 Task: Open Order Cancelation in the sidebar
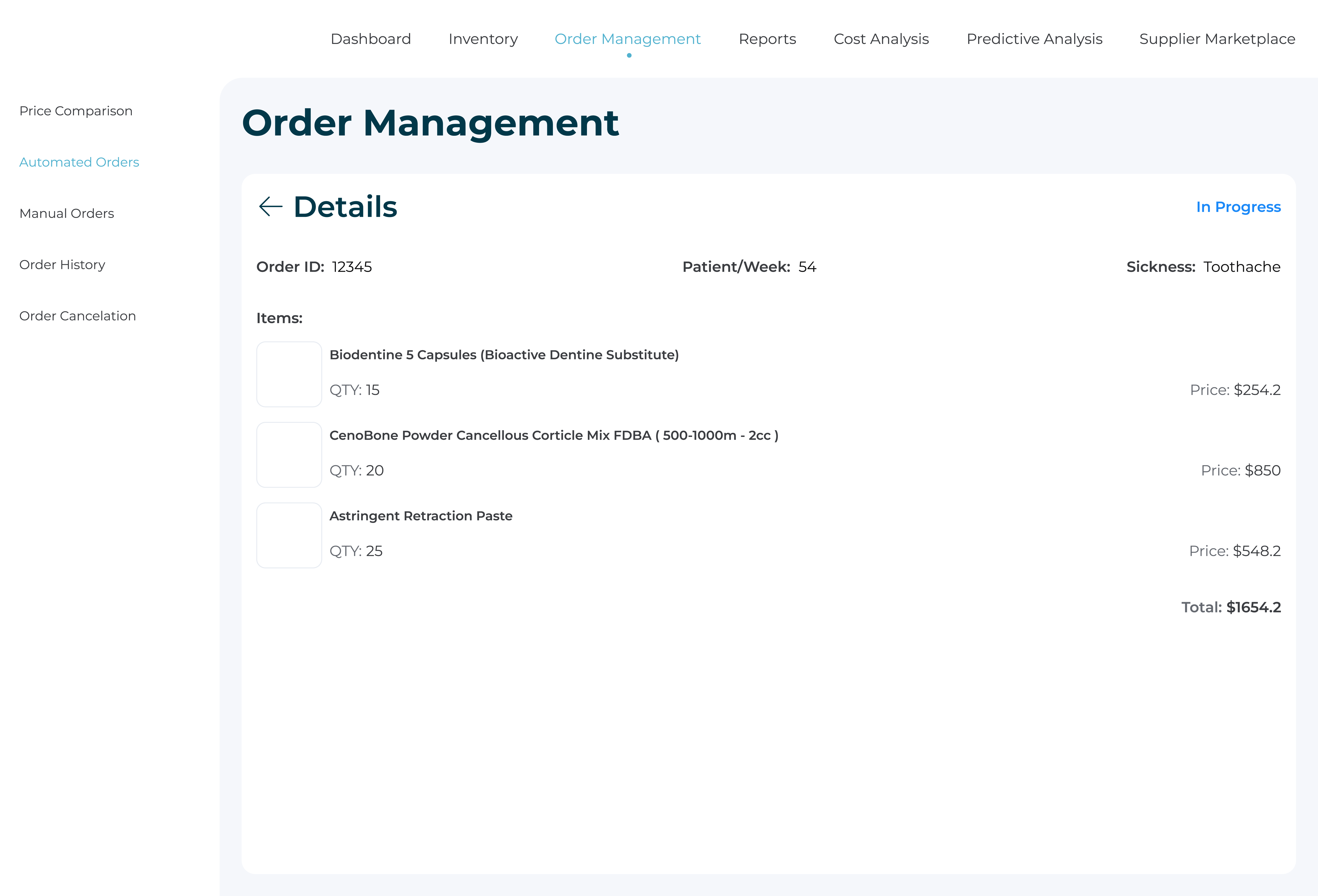pyautogui.click(x=78, y=316)
